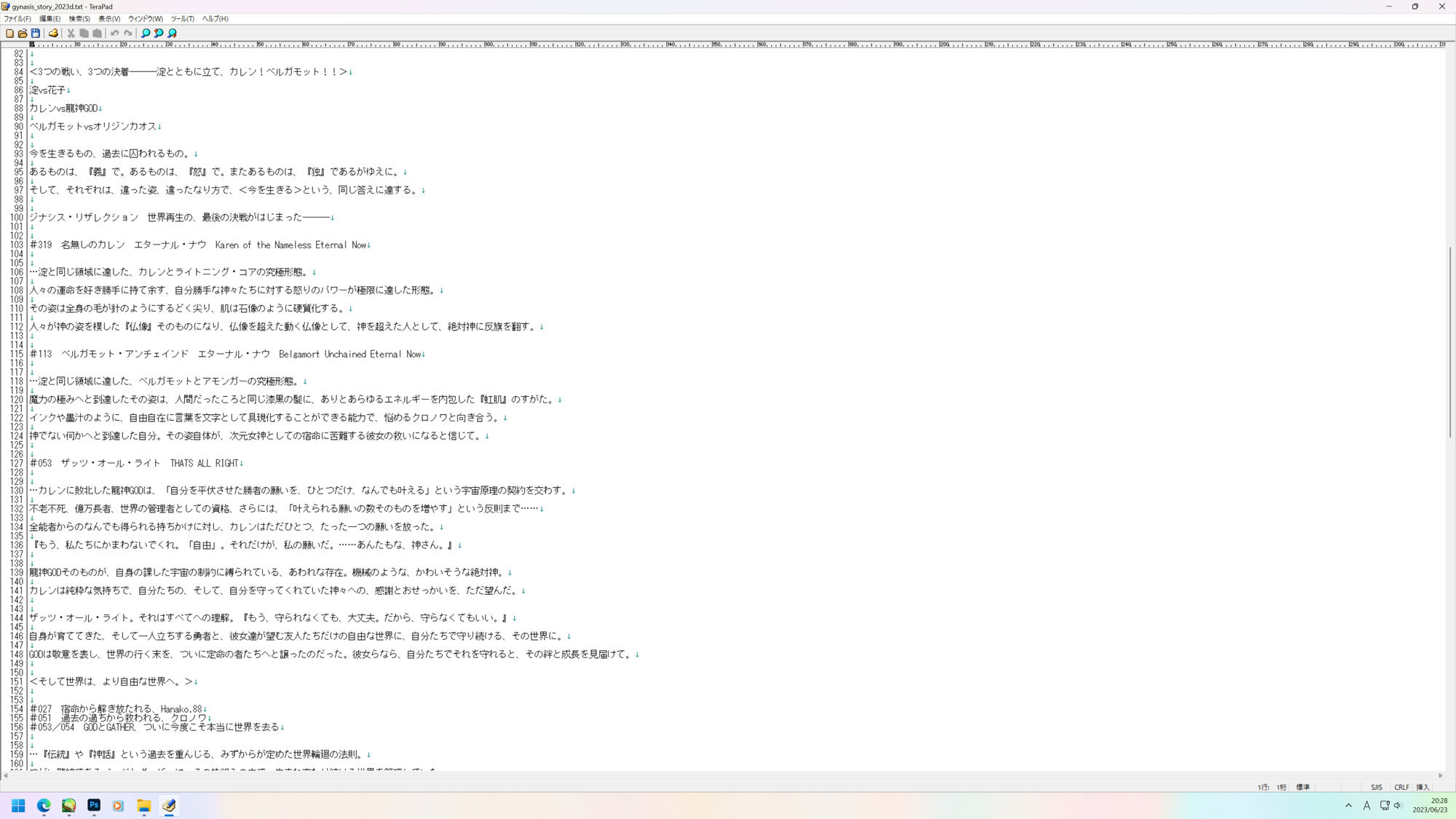
Task: Click the Open file folder icon
Action: tap(23, 33)
